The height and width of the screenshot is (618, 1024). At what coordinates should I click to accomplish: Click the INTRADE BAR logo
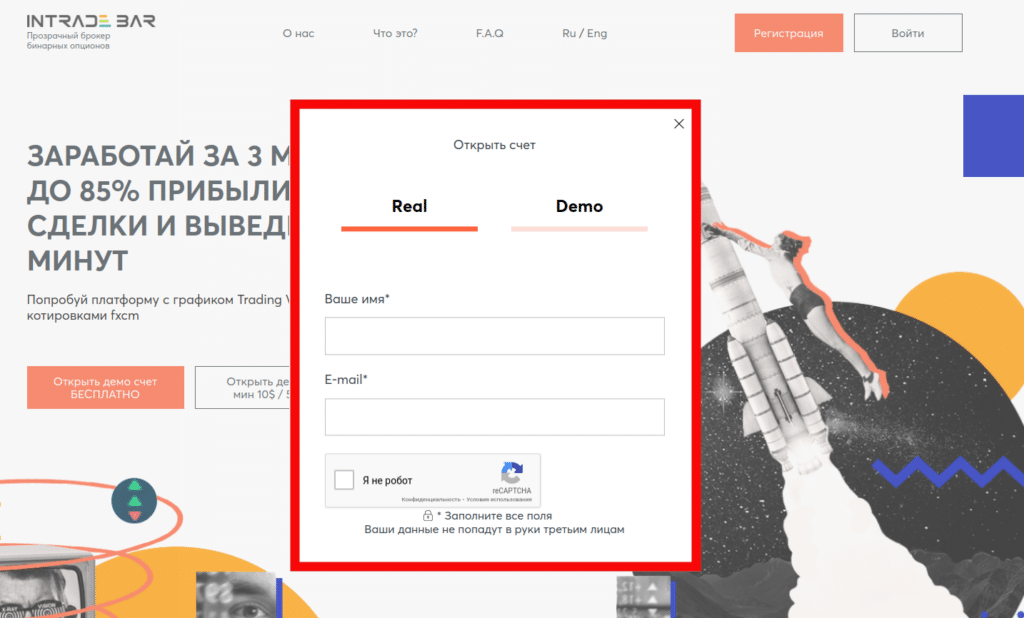[x=91, y=21]
